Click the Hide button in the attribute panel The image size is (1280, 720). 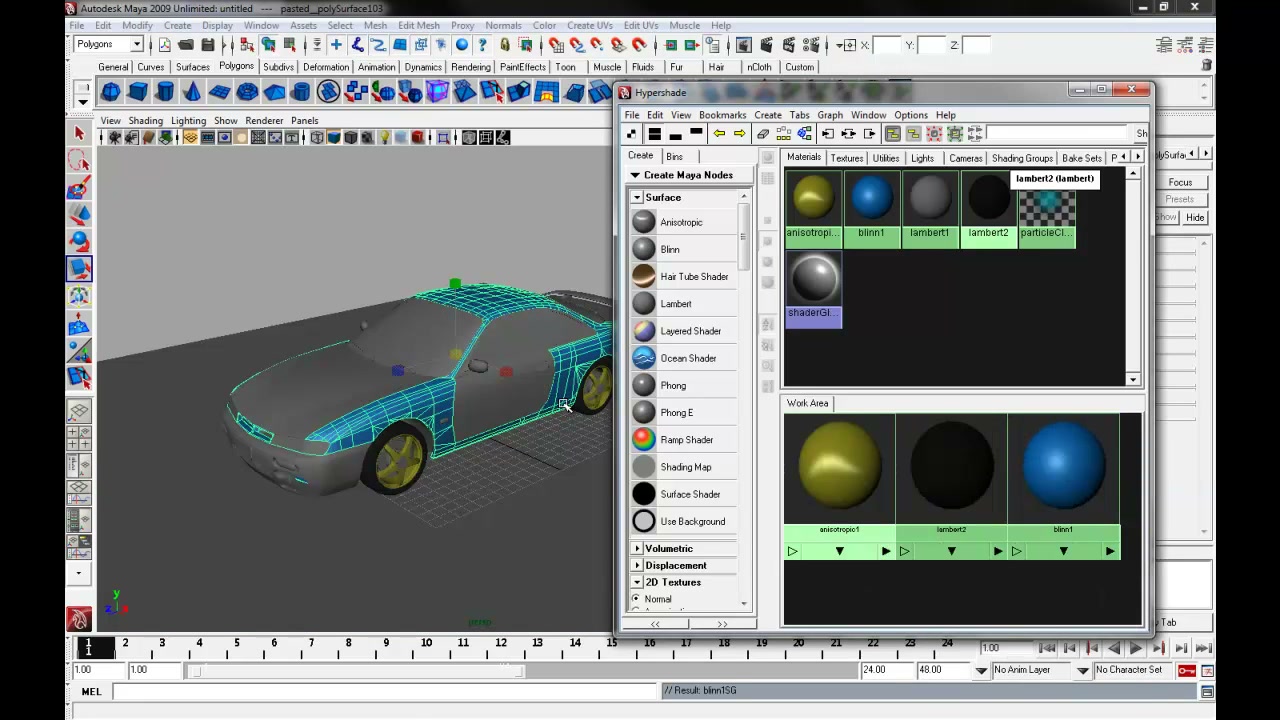(1196, 217)
